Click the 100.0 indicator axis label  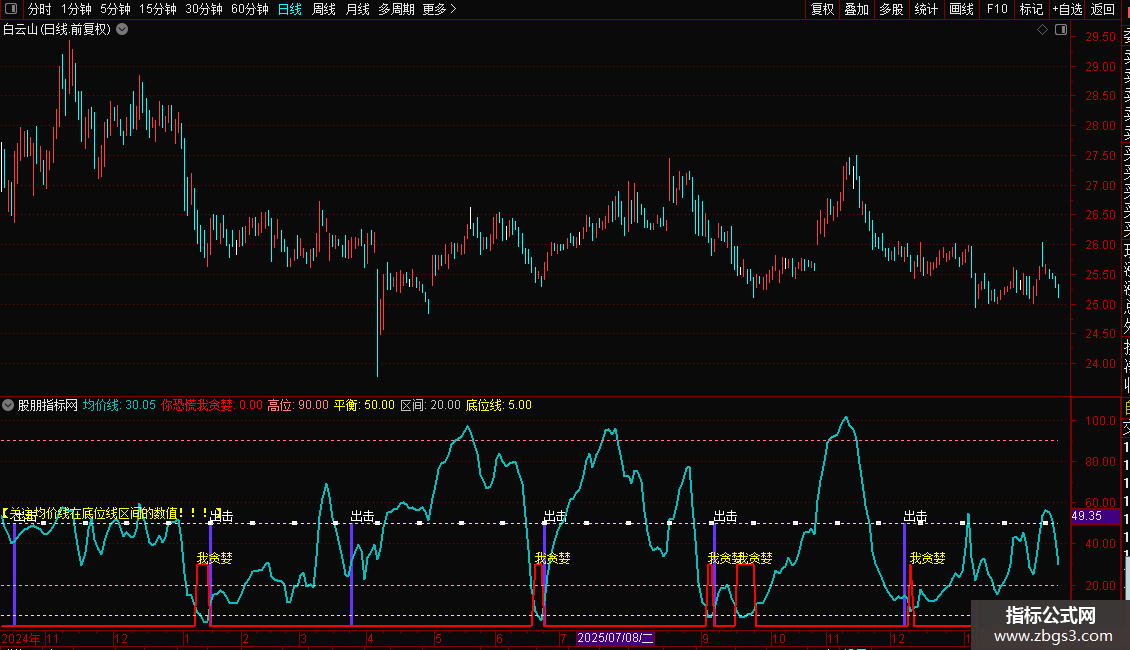tap(1100, 420)
